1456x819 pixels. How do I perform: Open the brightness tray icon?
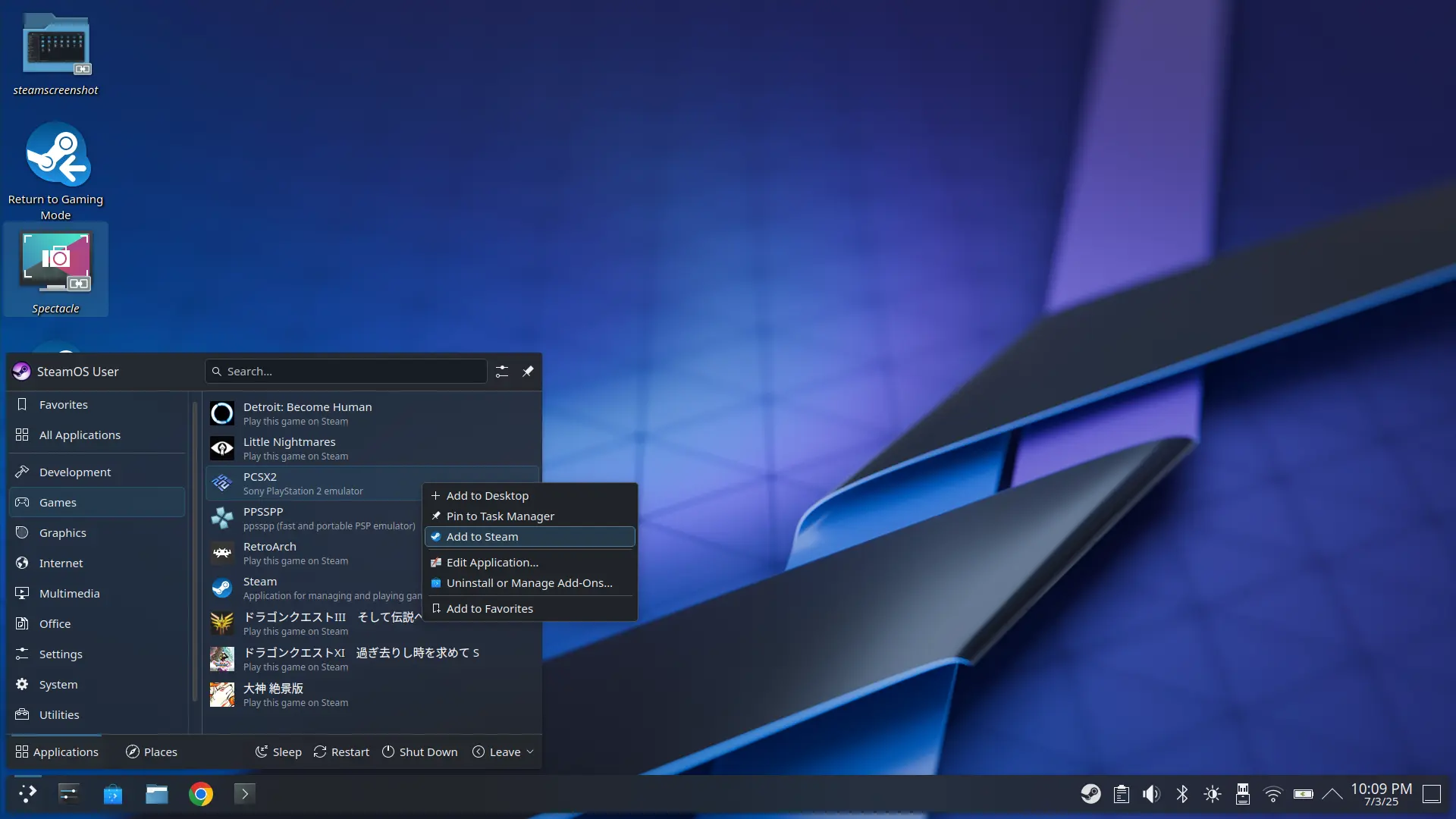tap(1213, 794)
